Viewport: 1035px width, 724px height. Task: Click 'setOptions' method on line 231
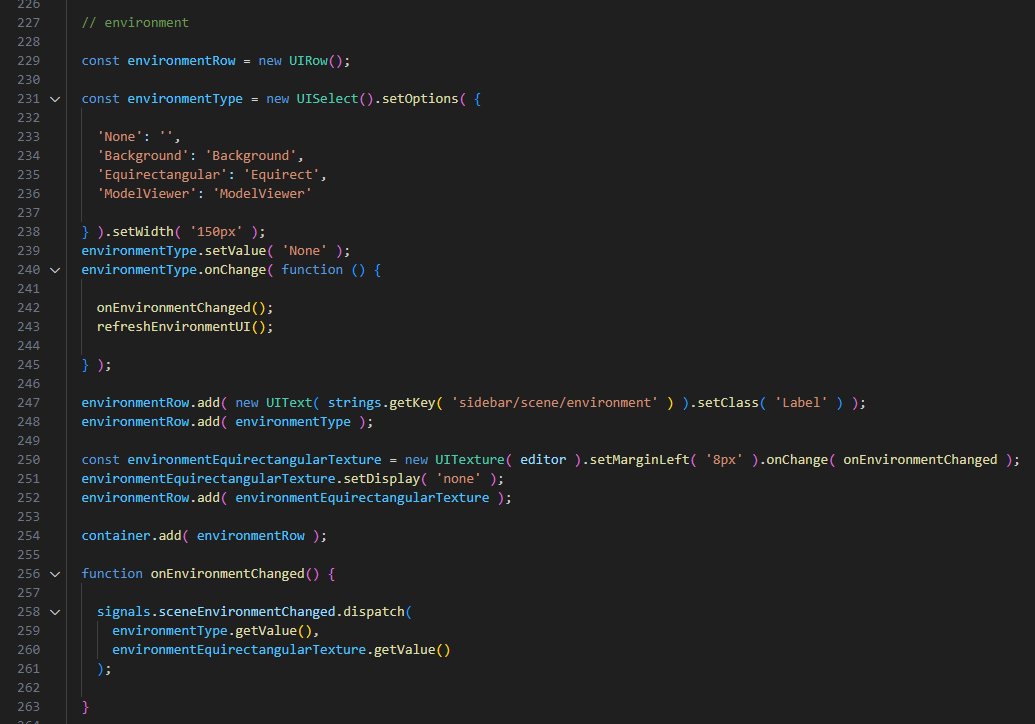420,99
